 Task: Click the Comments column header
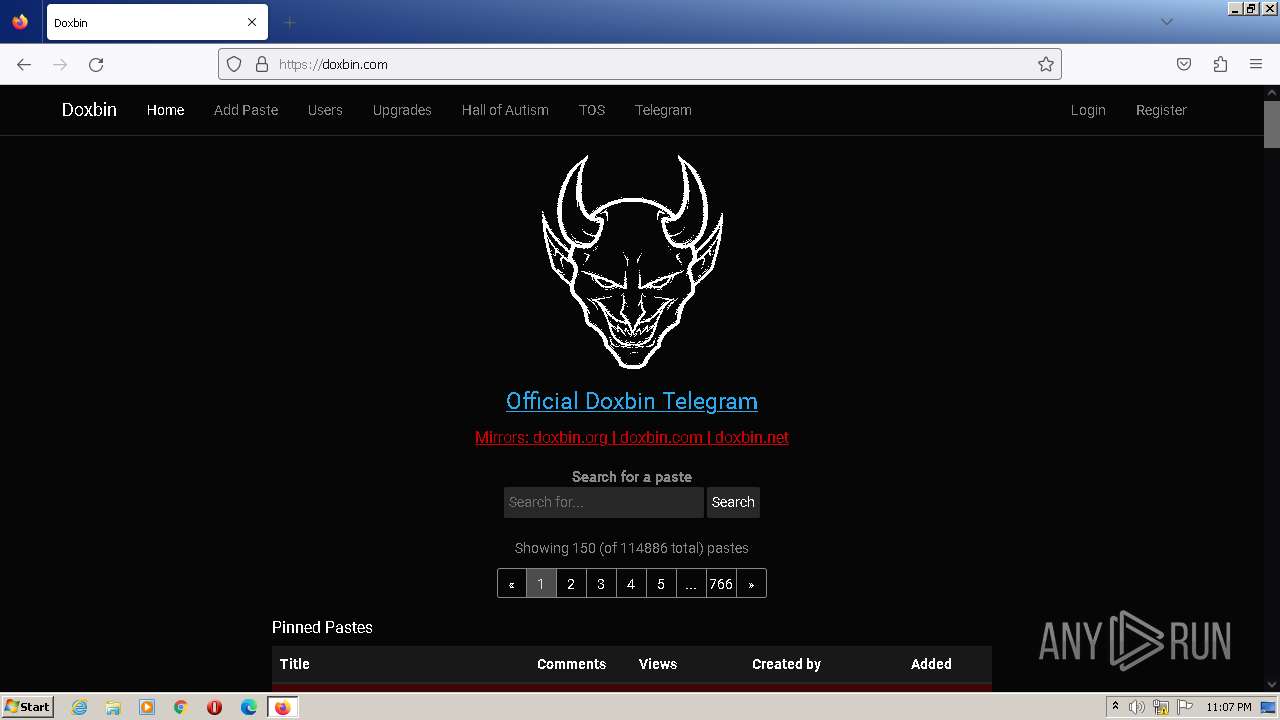pyautogui.click(x=571, y=664)
